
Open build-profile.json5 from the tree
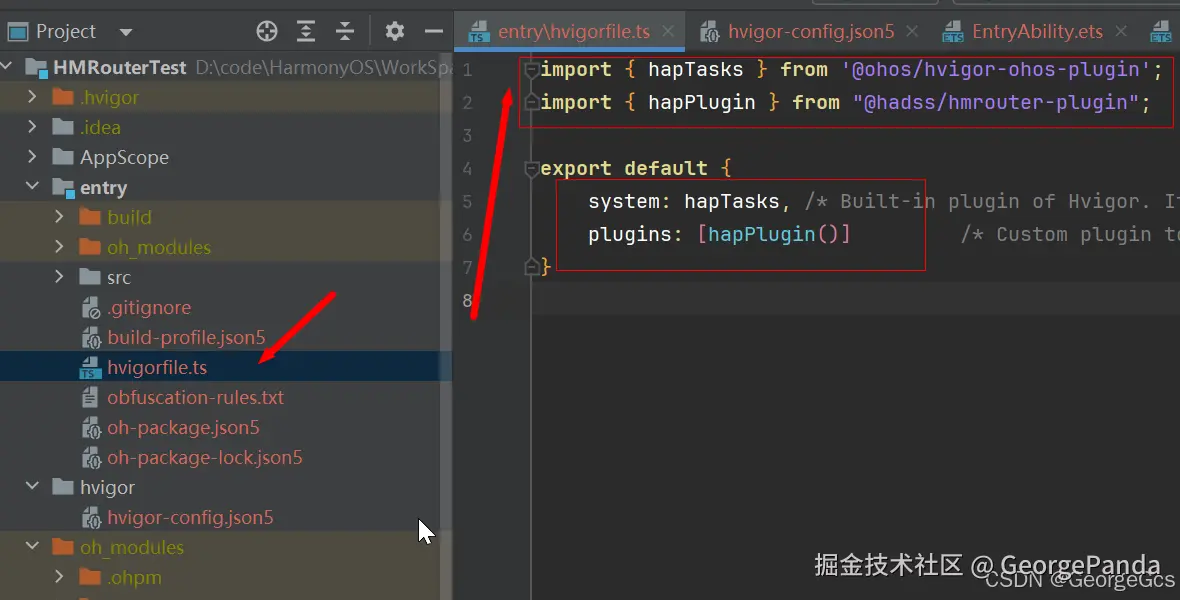click(186, 338)
